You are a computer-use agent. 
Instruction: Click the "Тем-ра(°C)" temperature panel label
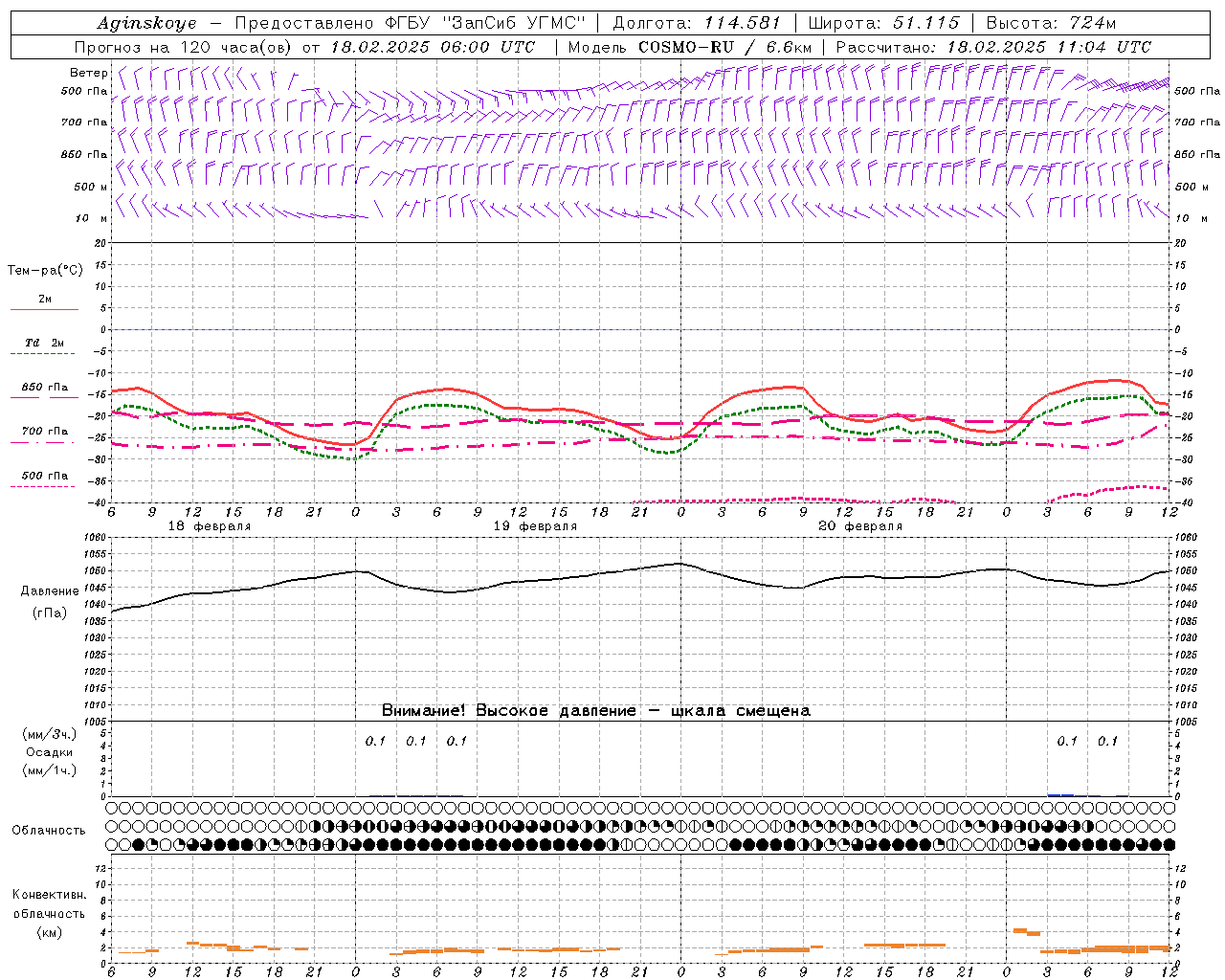[x=45, y=271]
